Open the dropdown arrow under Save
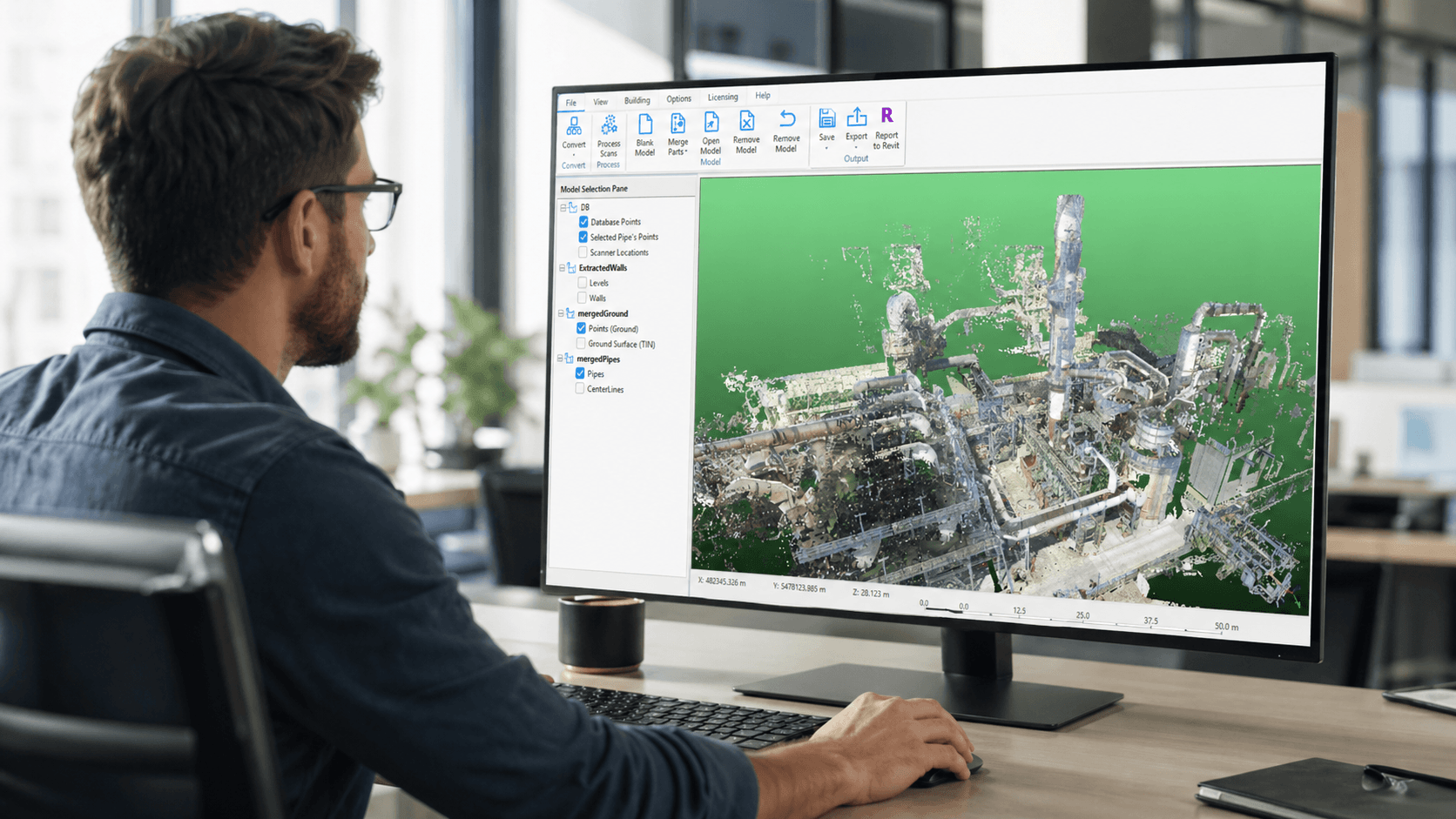The width and height of the screenshot is (1456, 819). click(826, 148)
